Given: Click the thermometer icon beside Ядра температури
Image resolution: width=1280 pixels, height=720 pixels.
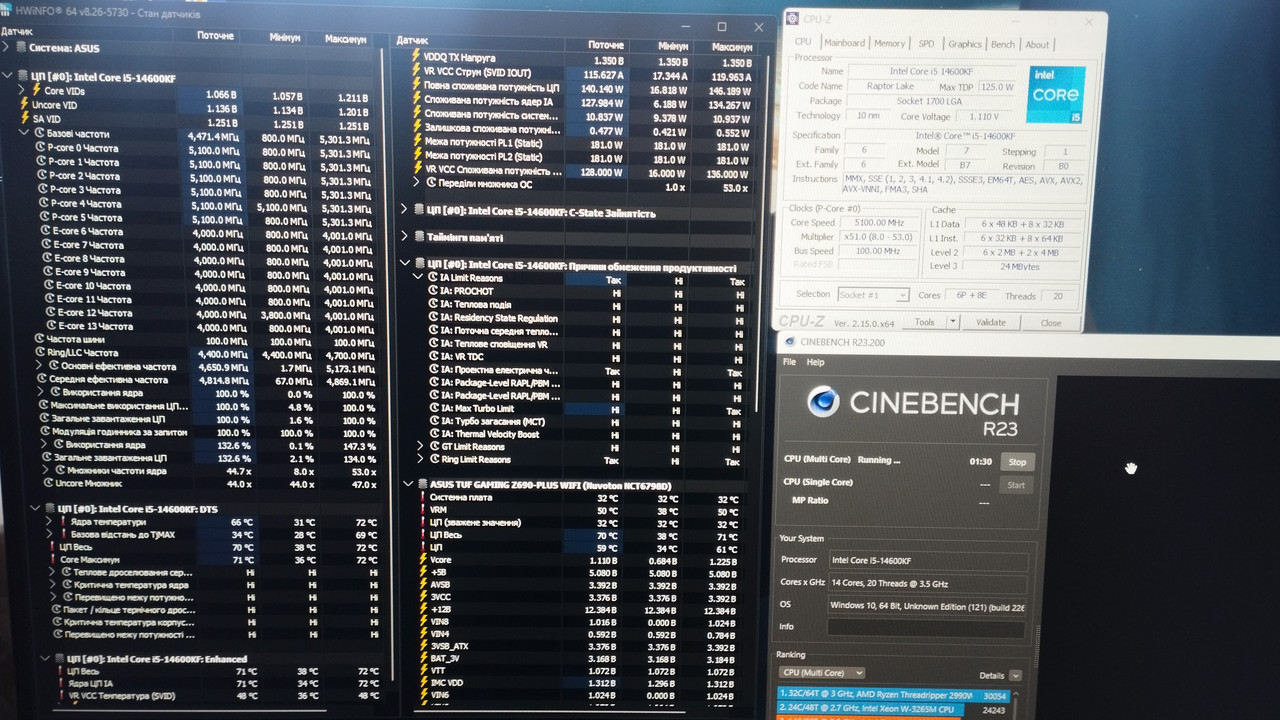Looking at the screenshot, I should coord(62,521).
